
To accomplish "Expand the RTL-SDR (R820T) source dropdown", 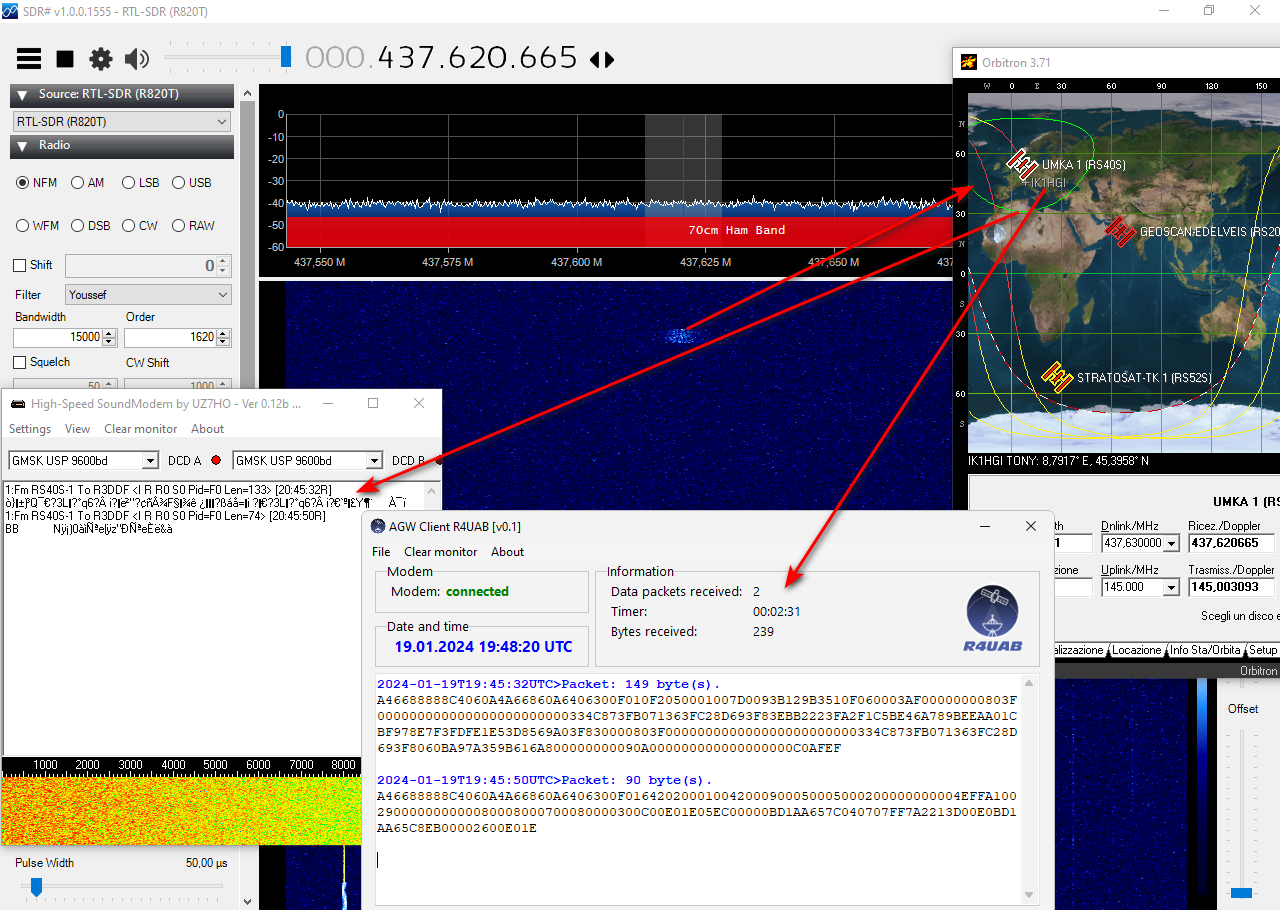I will point(122,122).
